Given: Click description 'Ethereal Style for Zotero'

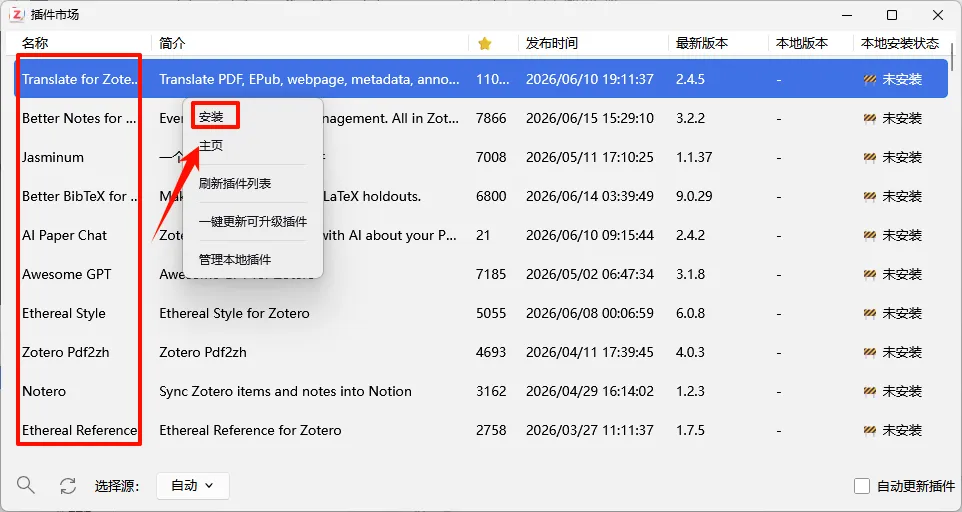Looking at the screenshot, I should coord(234,313).
